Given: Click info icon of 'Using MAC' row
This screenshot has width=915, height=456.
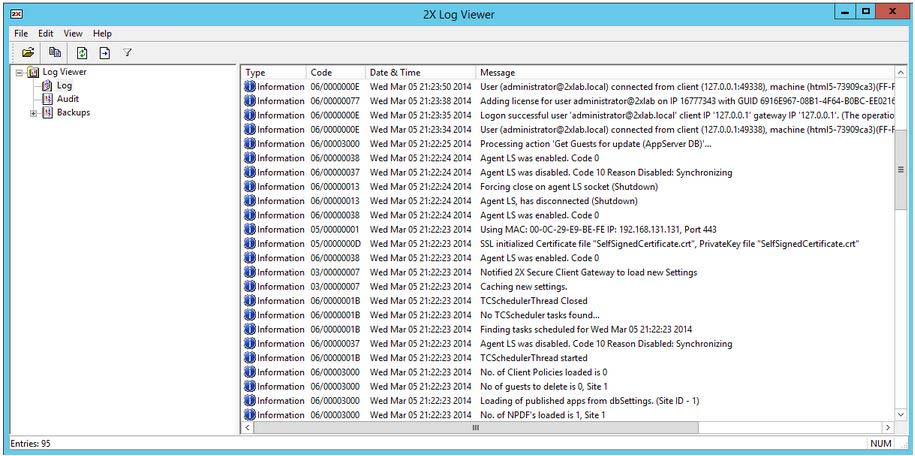Looking at the screenshot, I should 250,229.
